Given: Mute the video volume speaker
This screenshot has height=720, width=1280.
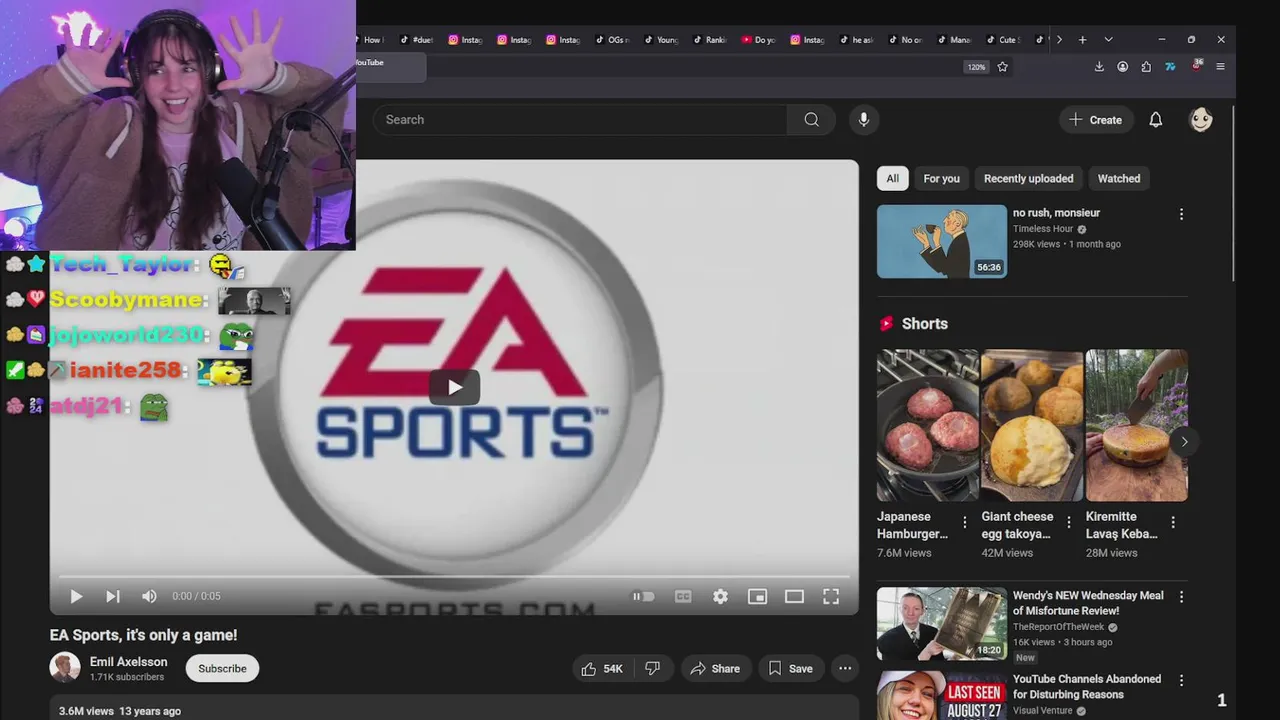Looking at the screenshot, I should click(x=149, y=596).
